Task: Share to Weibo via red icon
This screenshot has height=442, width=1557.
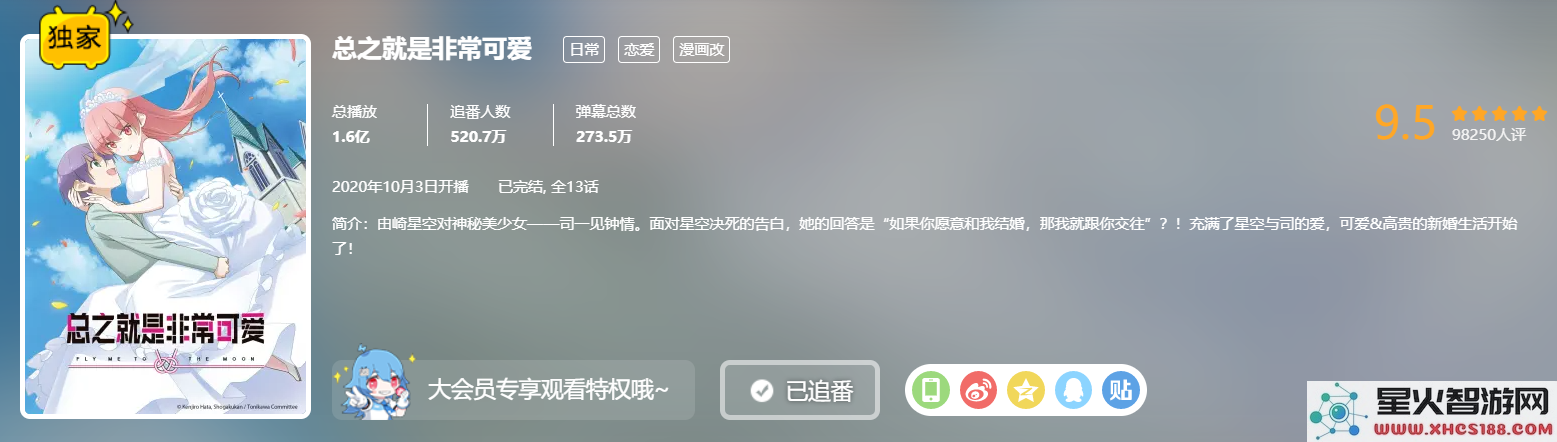Action: click(x=978, y=390)
